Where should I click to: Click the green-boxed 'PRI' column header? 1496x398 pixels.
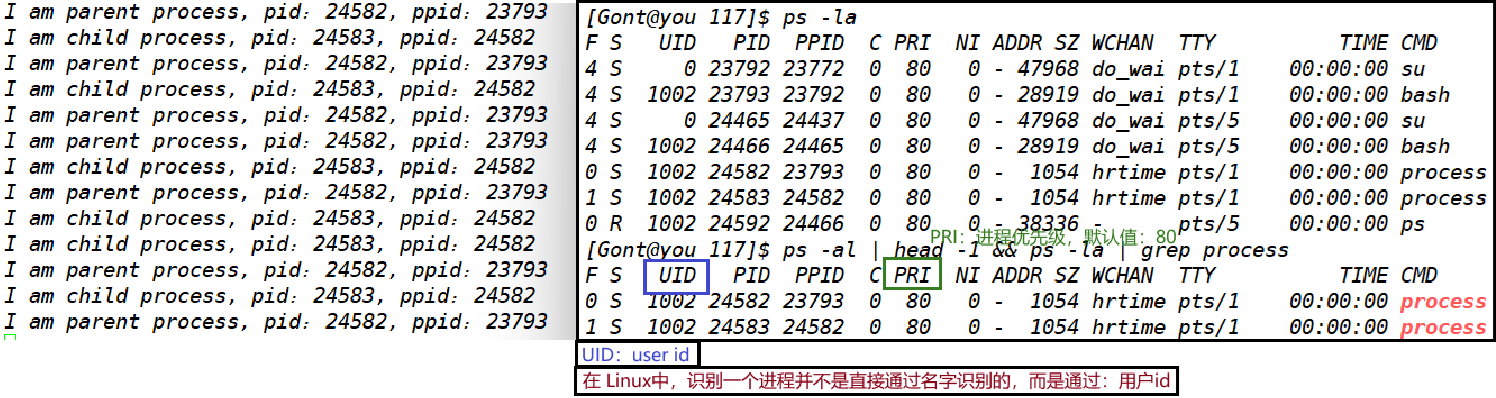pyautogui.click(x=912, y=275)
